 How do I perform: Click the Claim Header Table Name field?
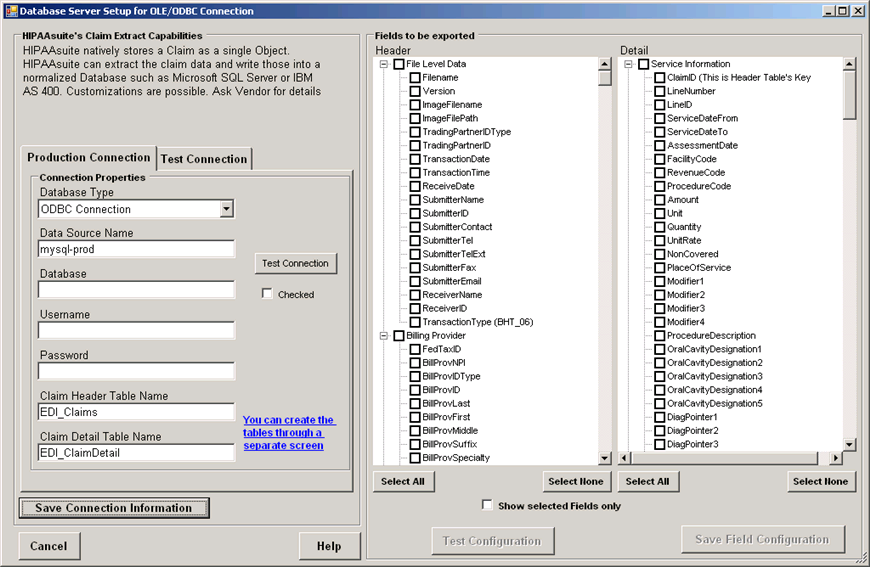pyautogui.click(x=136, y=412)
